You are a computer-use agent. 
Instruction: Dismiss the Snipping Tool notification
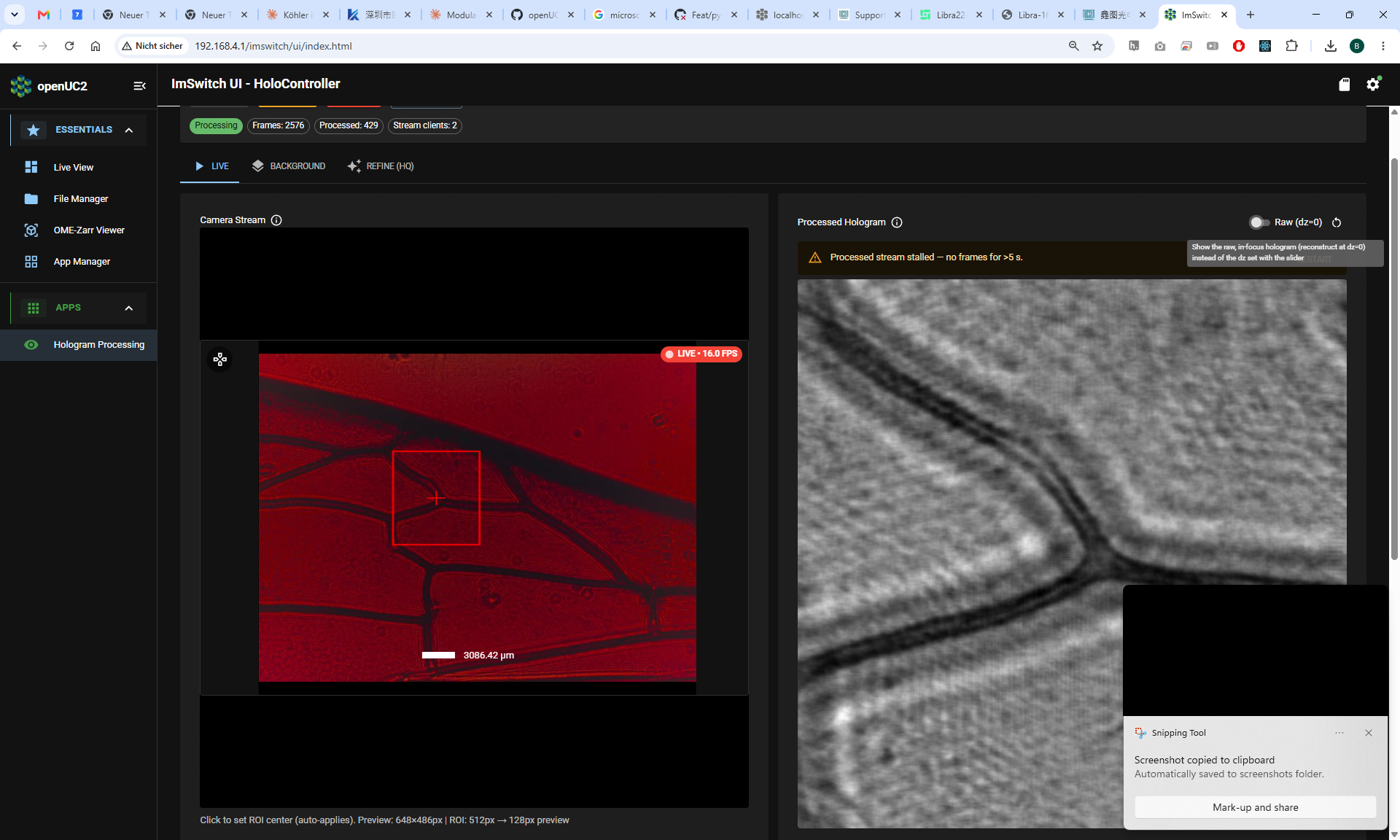click(1369, 733)
